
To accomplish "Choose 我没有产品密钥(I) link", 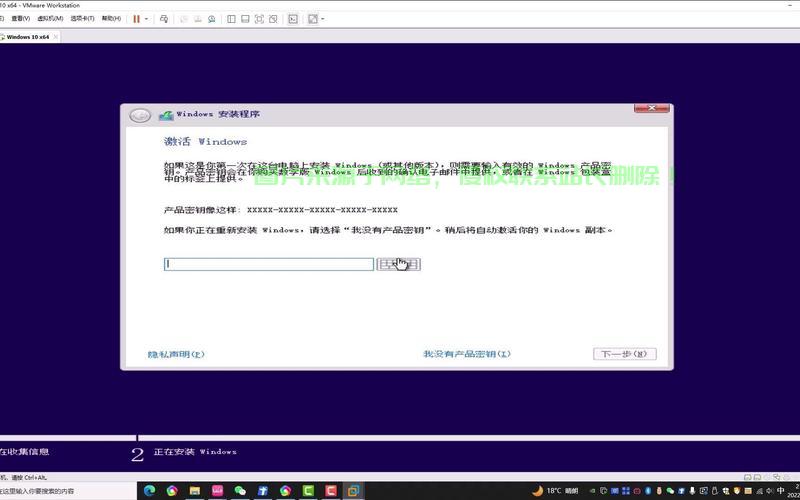I will tap(467, 354).
